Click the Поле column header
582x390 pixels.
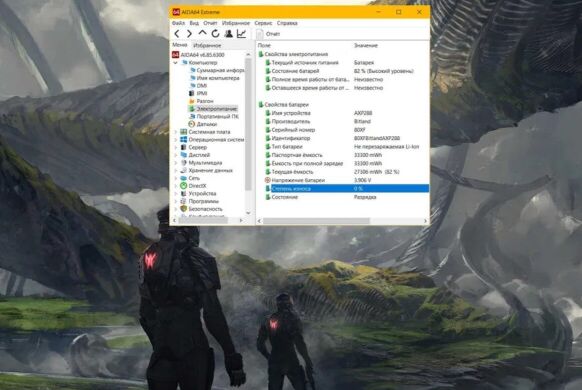[264, 45]
